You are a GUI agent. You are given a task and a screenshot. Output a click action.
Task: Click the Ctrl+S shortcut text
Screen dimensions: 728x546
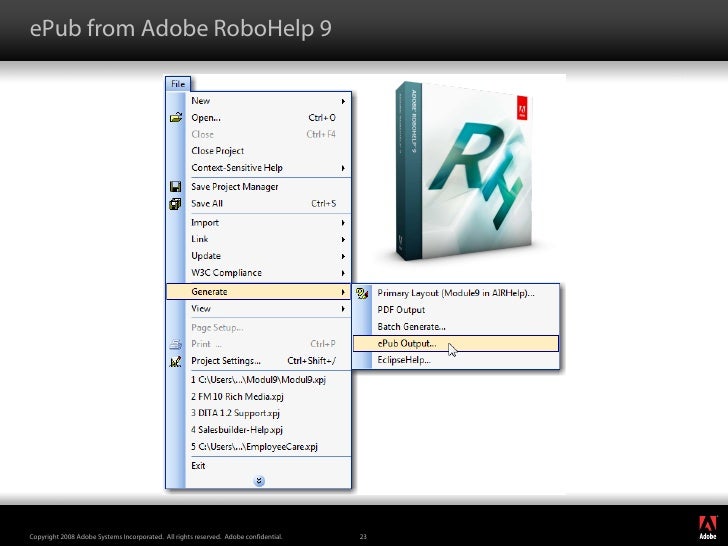pos(324,204)
